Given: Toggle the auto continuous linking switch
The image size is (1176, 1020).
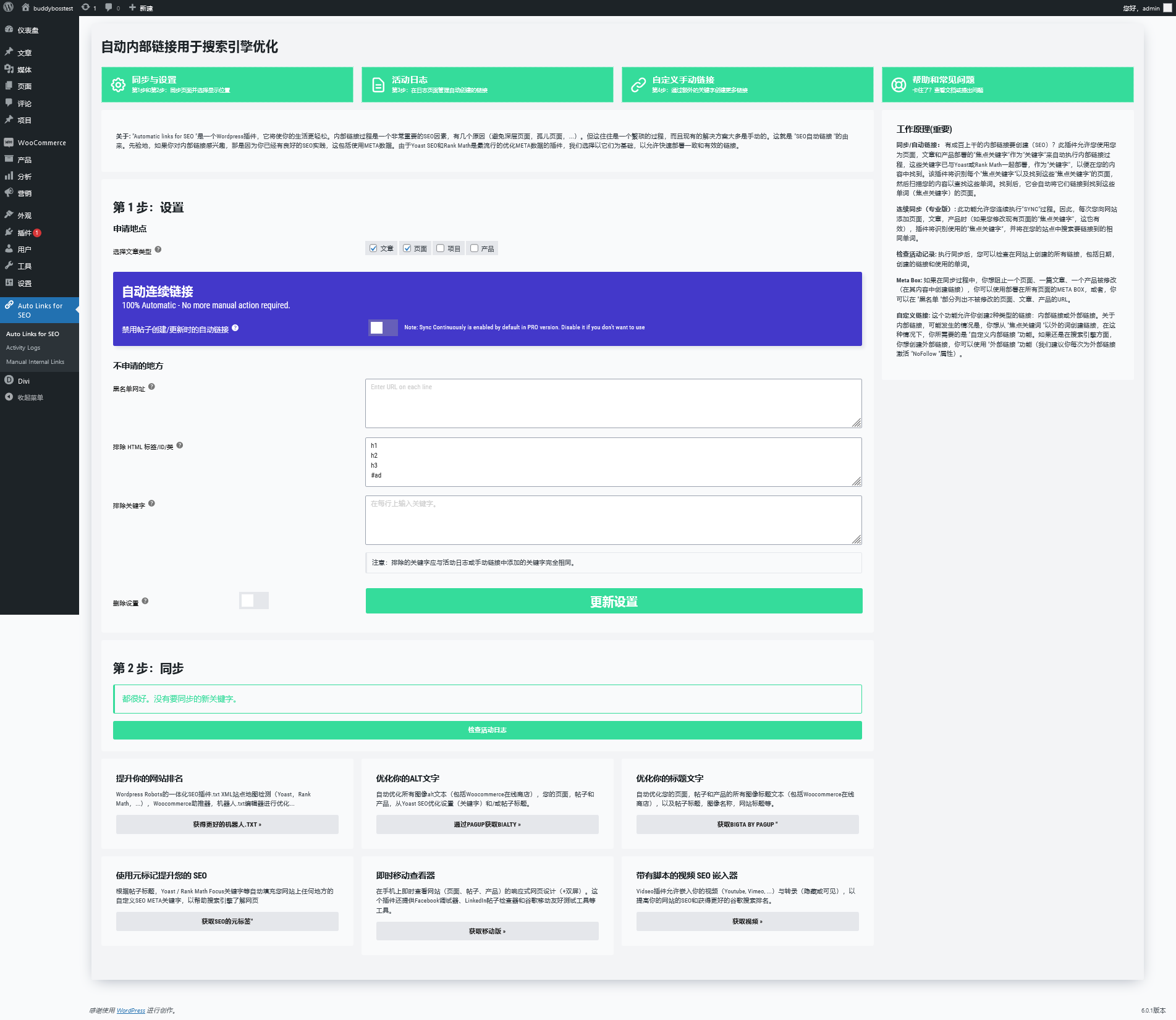Looking at the screenshot, I should coord(383,327).
